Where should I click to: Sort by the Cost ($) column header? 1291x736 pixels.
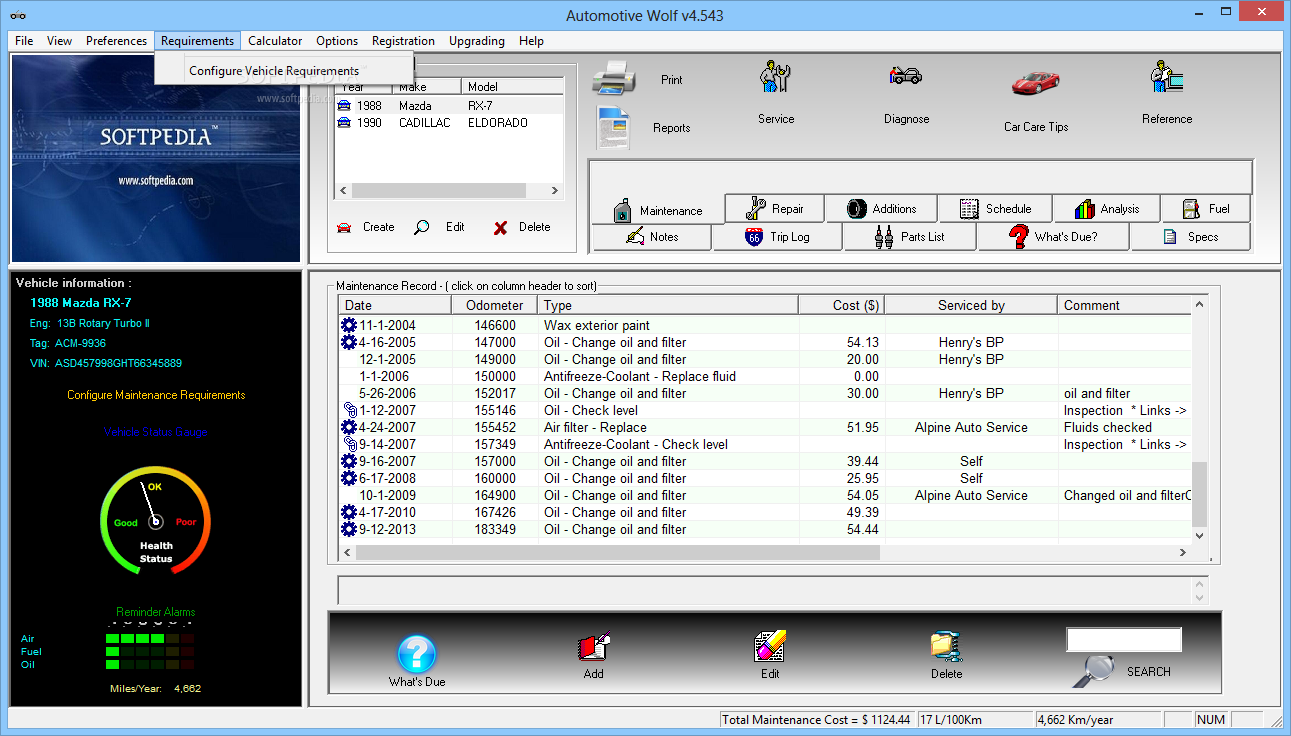pos(841,305)
